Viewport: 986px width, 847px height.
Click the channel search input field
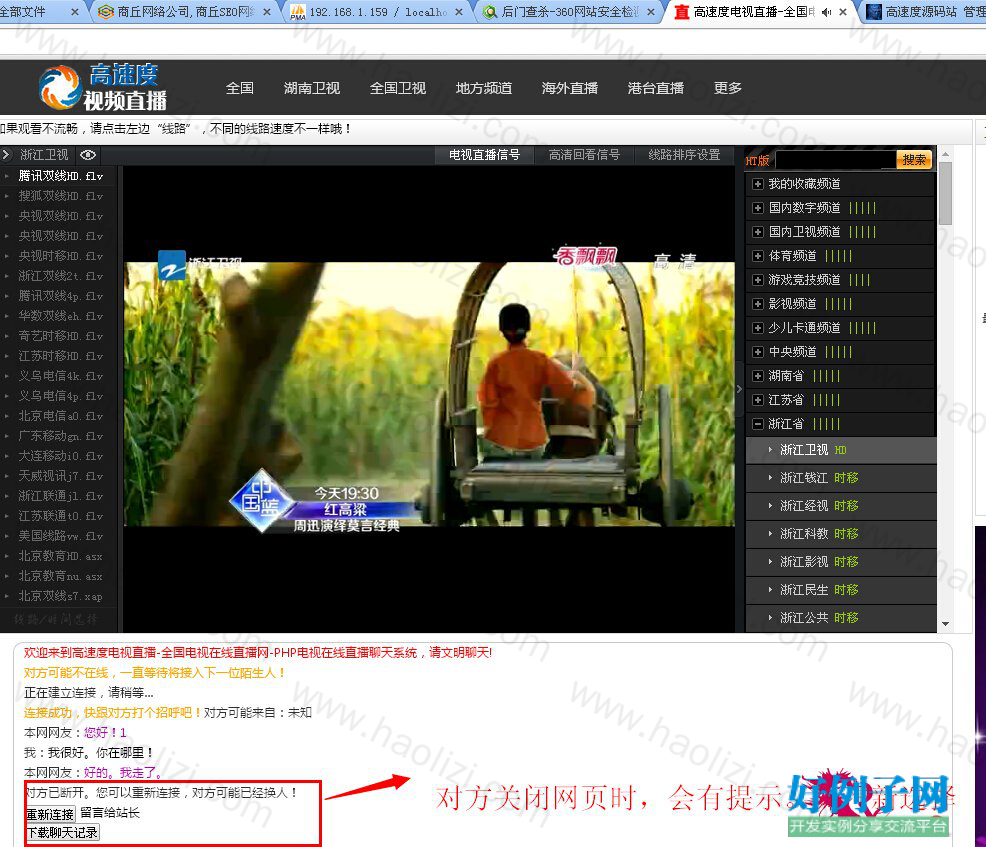836,160
